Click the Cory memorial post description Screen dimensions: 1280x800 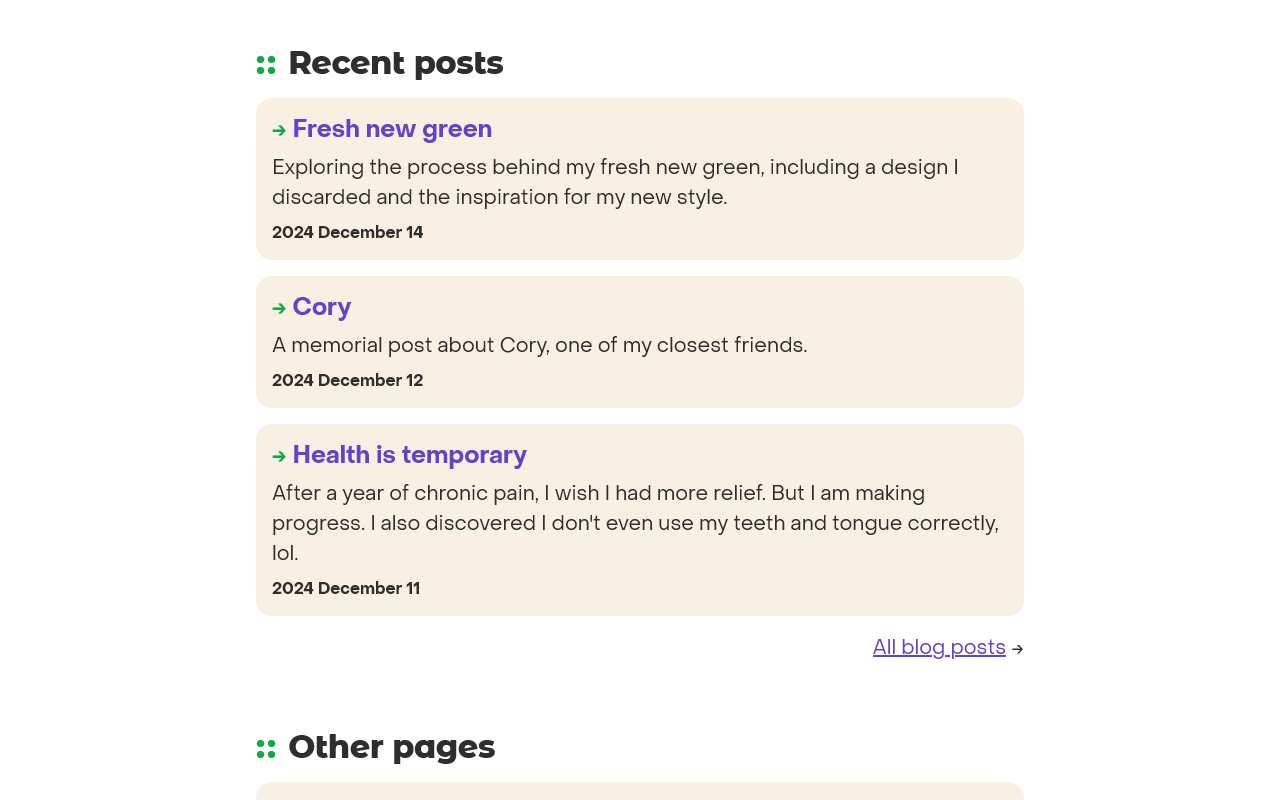tap(540, 345)
